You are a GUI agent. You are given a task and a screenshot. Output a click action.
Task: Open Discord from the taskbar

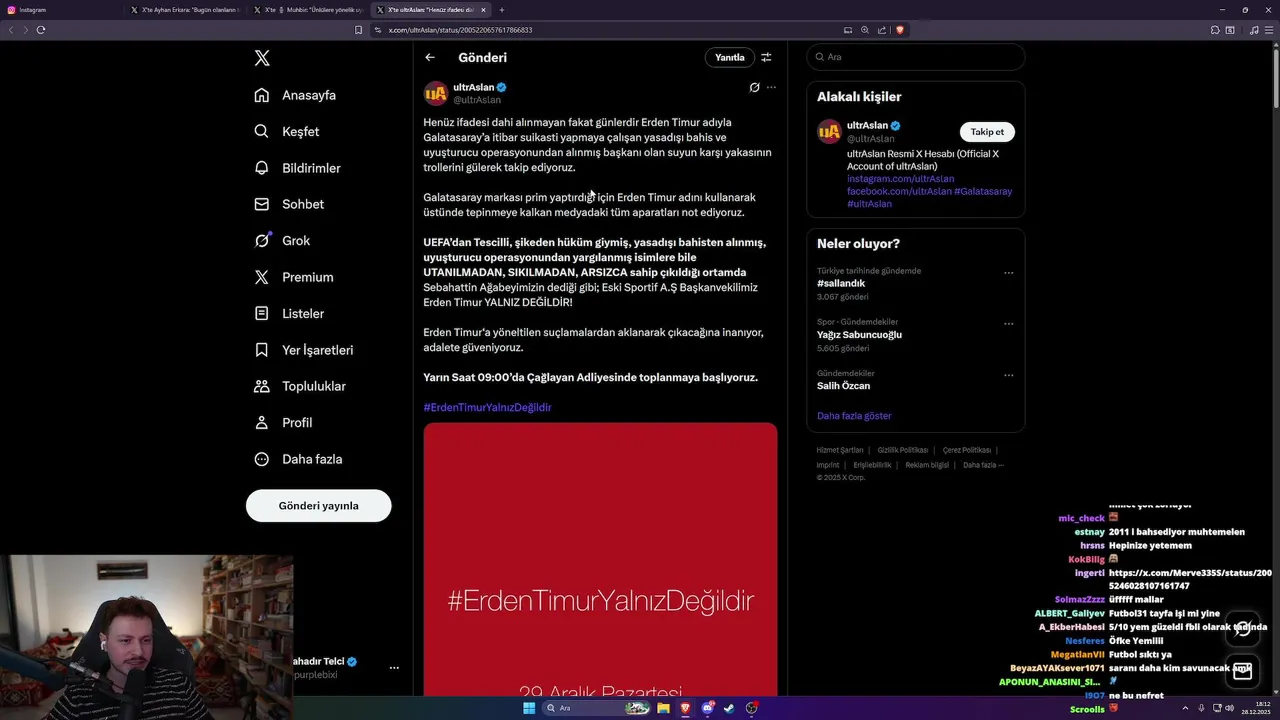[708, 708]
